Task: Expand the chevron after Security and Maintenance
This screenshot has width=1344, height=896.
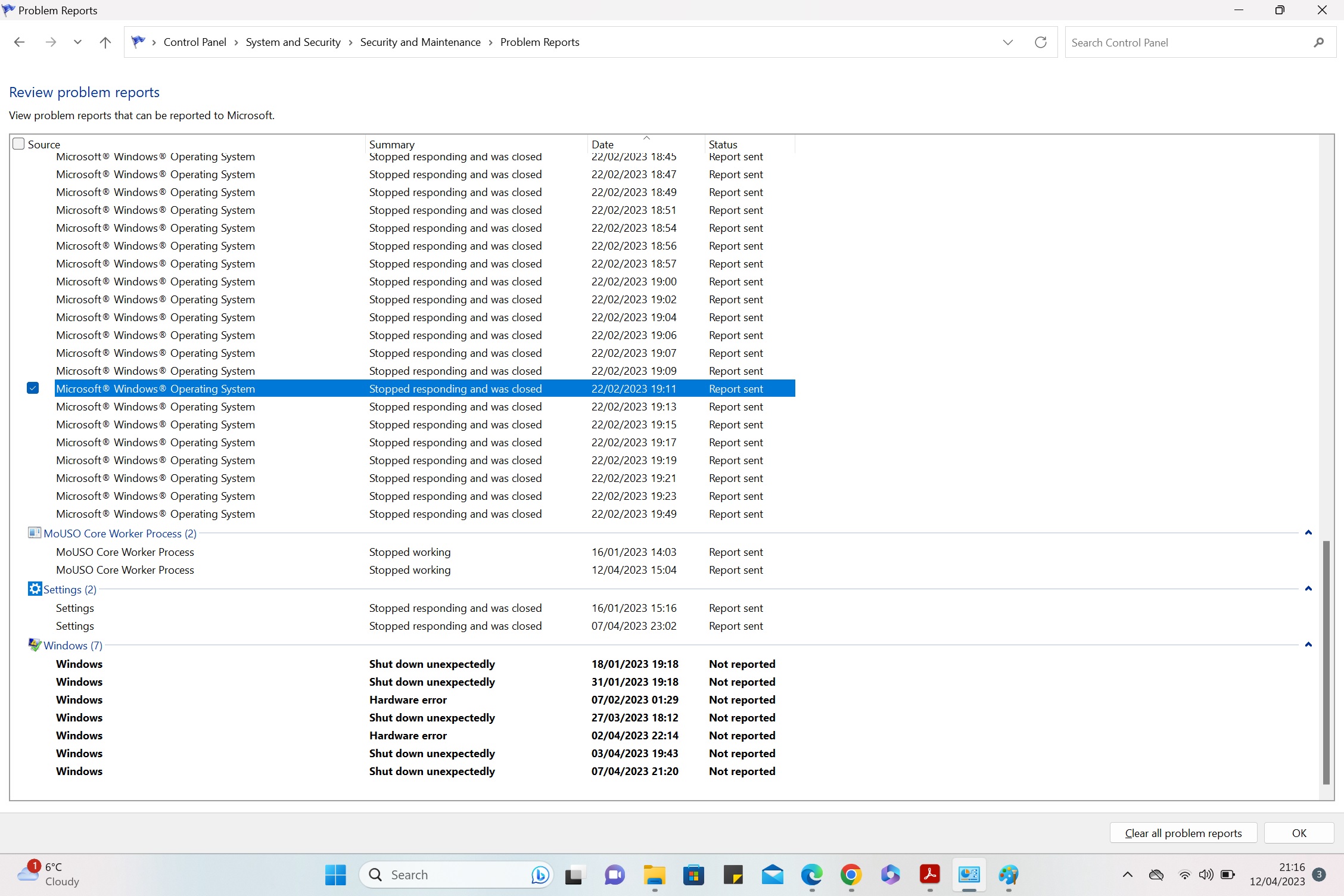Action: pos(491,42)
